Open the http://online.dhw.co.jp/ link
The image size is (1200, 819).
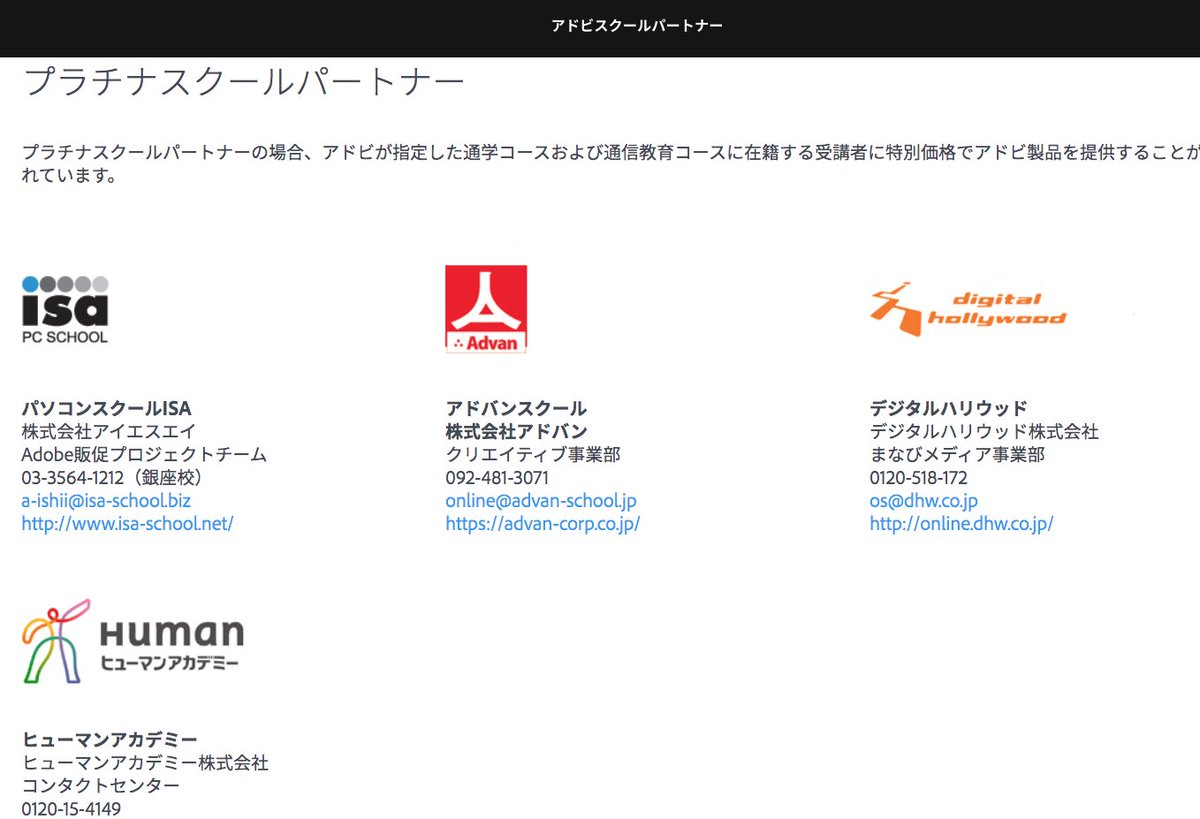point(962,524)
